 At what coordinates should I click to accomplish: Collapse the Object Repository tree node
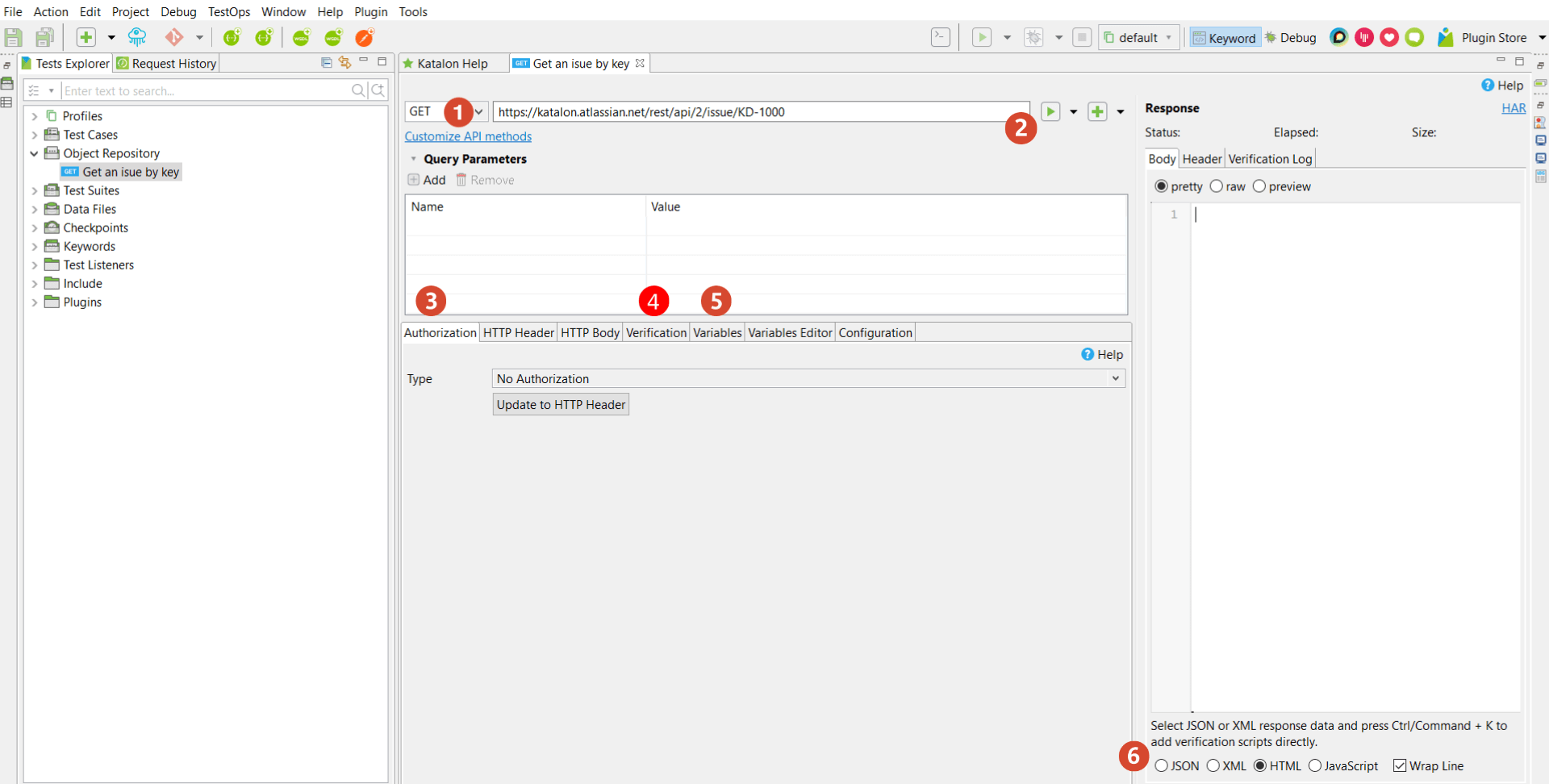35,153
